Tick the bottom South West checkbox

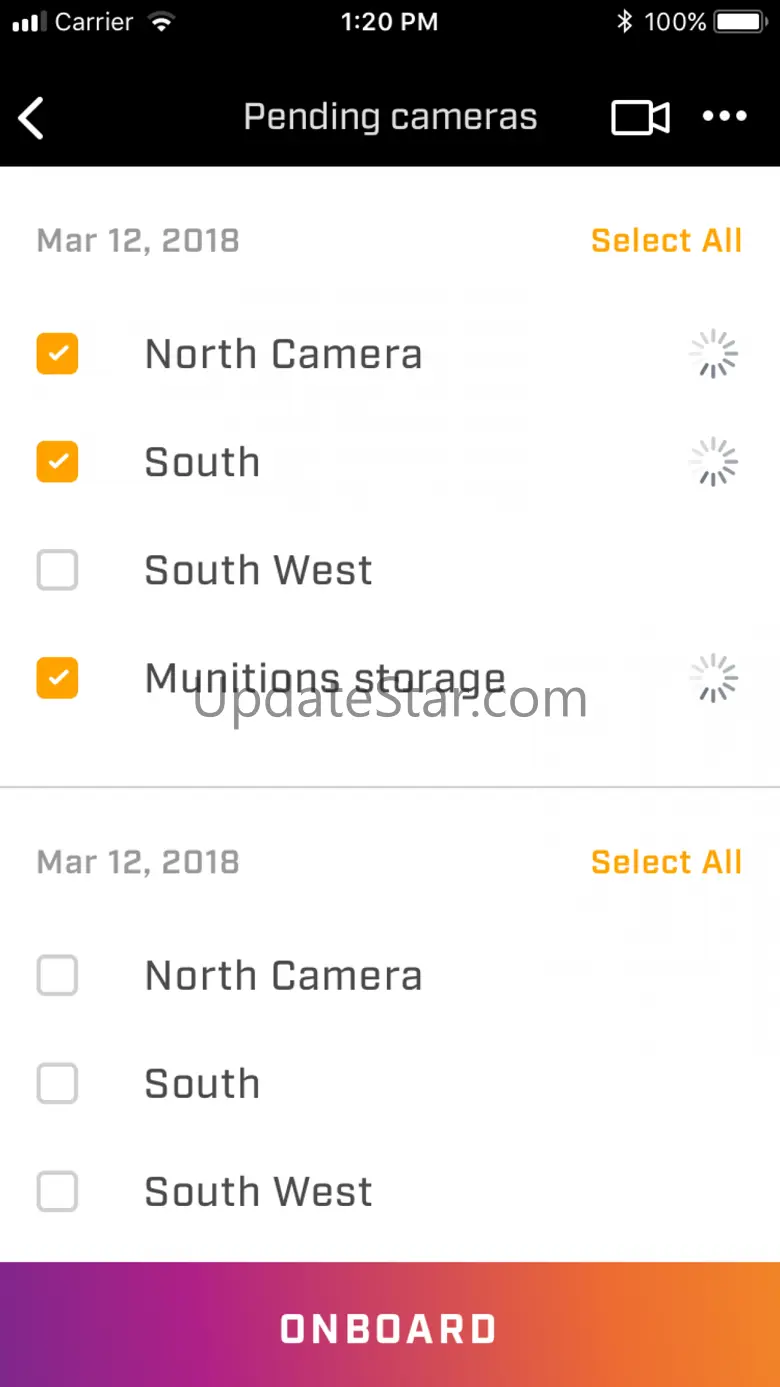[x=57, y=1192]
